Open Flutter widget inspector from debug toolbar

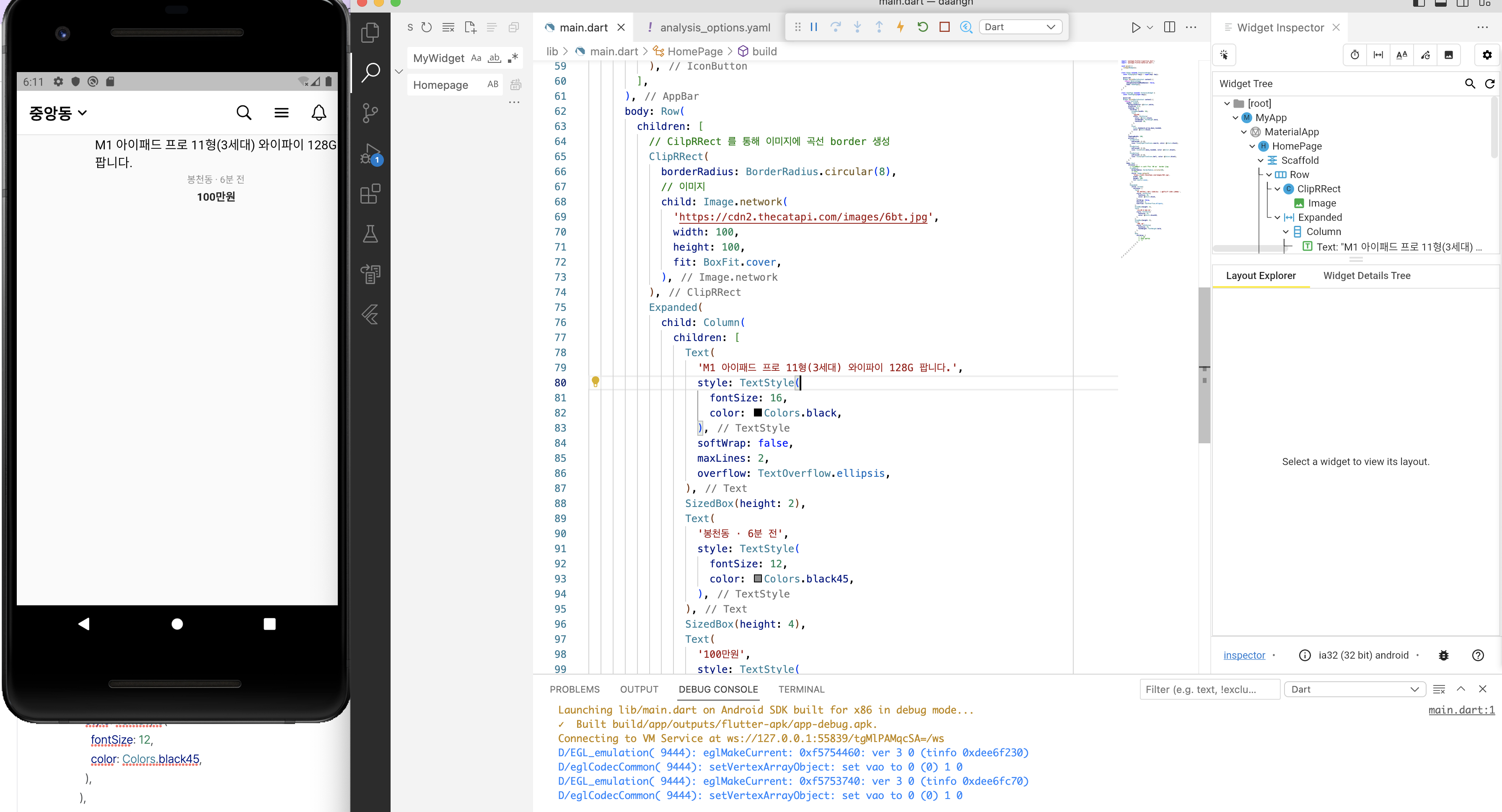(x=966, y=27)
